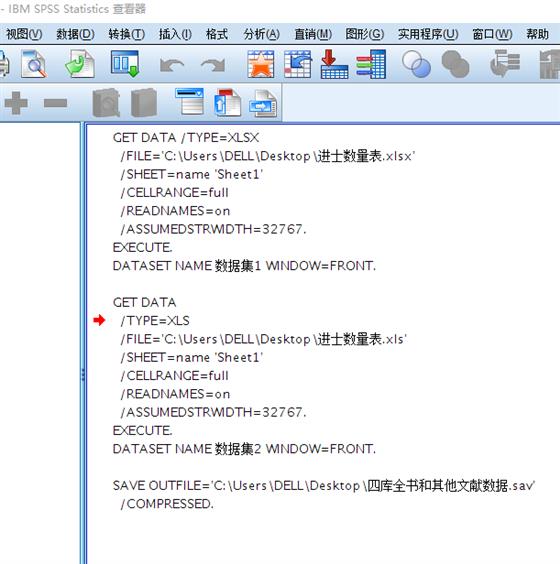
Task: Click the pane splitter handle beside log
Action: point(83,375)
